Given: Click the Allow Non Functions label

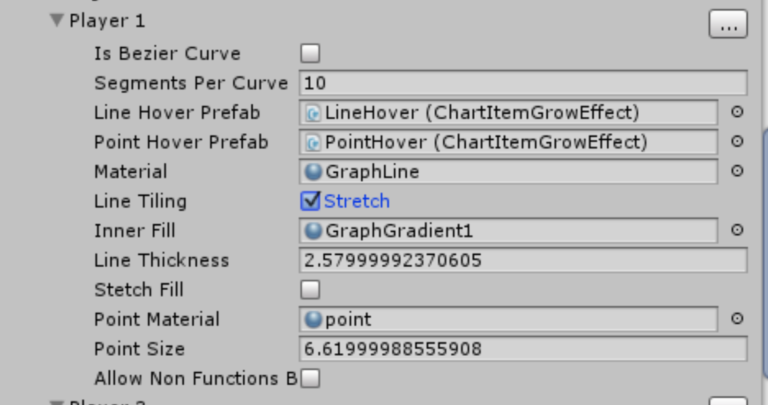Looking at the screenshot, I should coord(195,378).
